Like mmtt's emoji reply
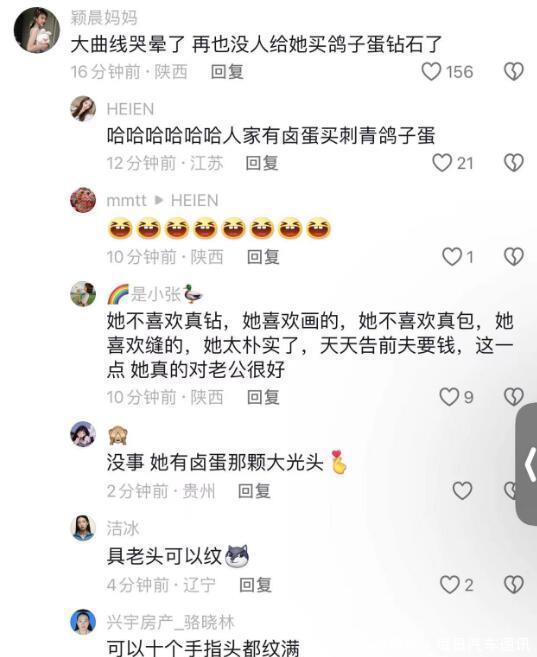Image resolution: width=537 pixels, height=657 pixels. click(452, 256)
